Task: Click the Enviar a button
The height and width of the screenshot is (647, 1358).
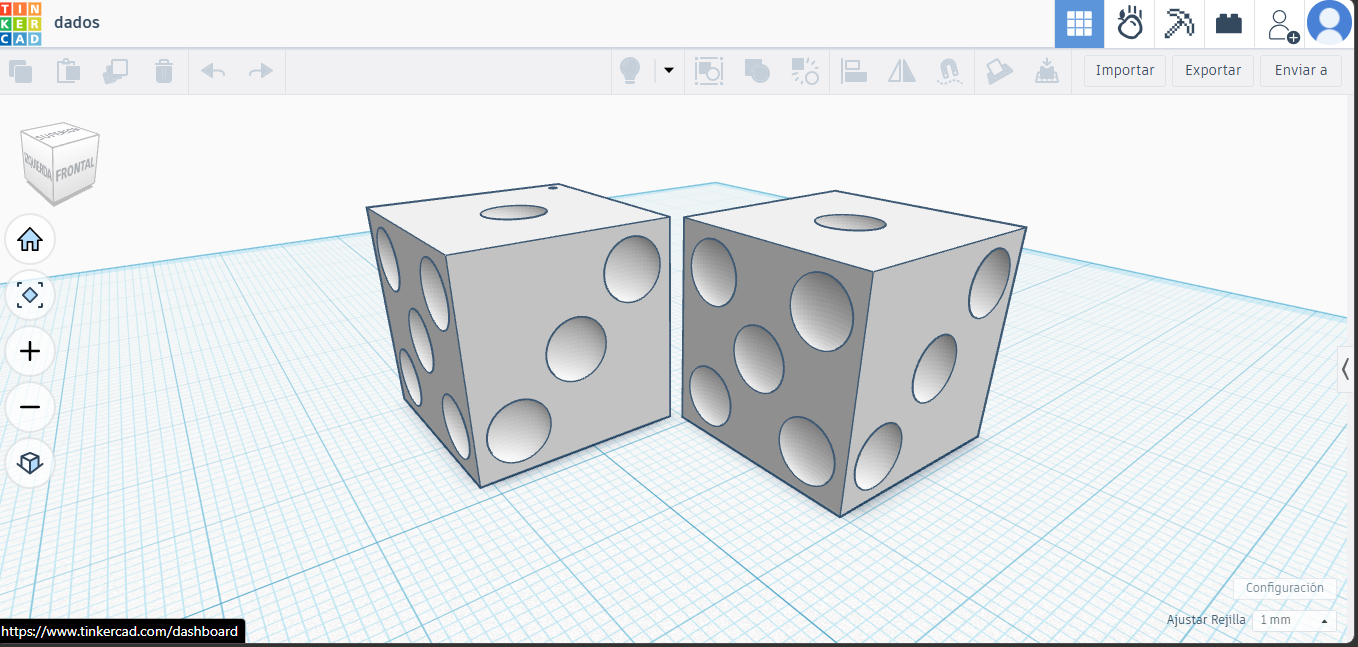Action: click(x=1301, y=71)
